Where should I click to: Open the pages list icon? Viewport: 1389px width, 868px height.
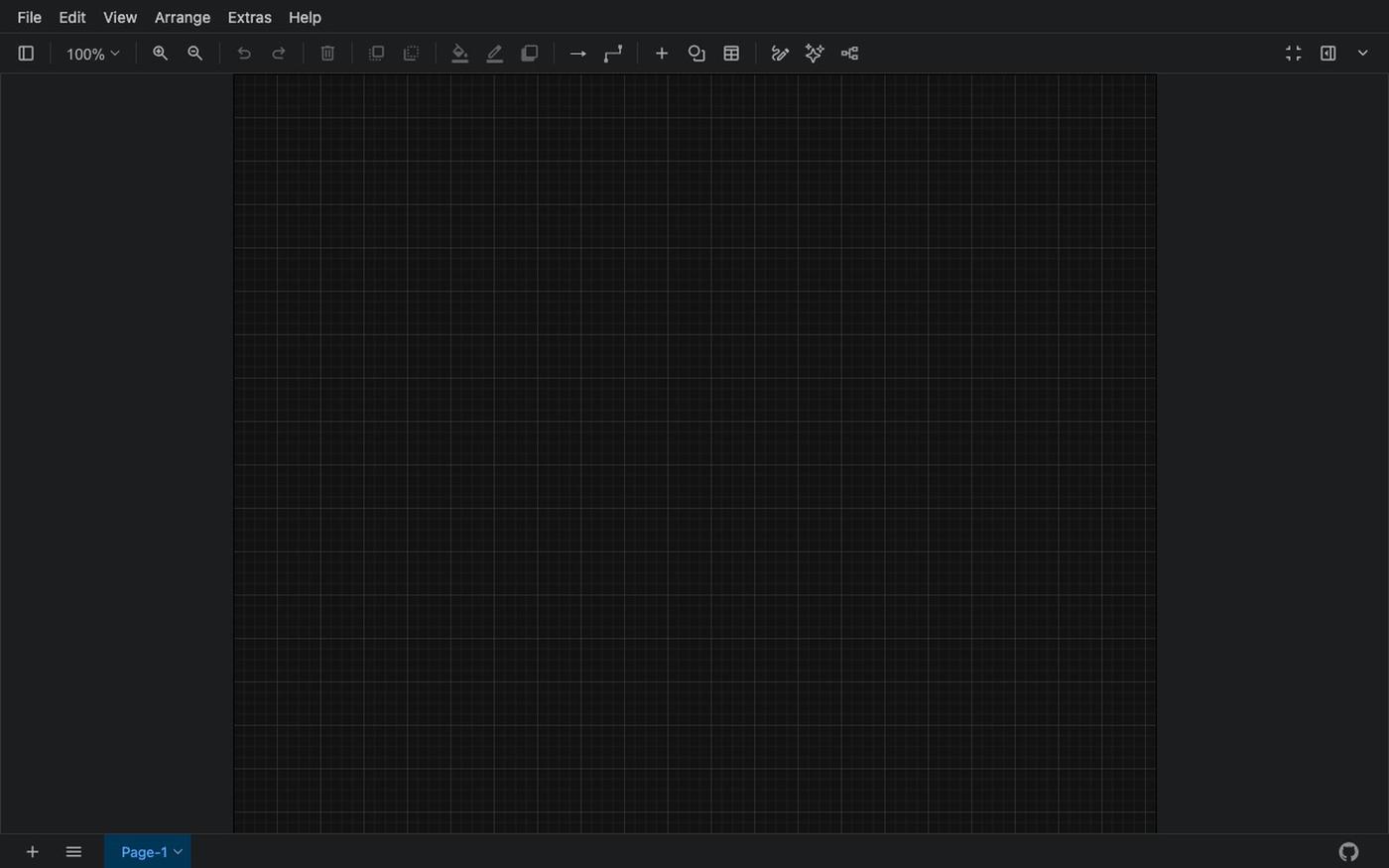pos(73,852)
